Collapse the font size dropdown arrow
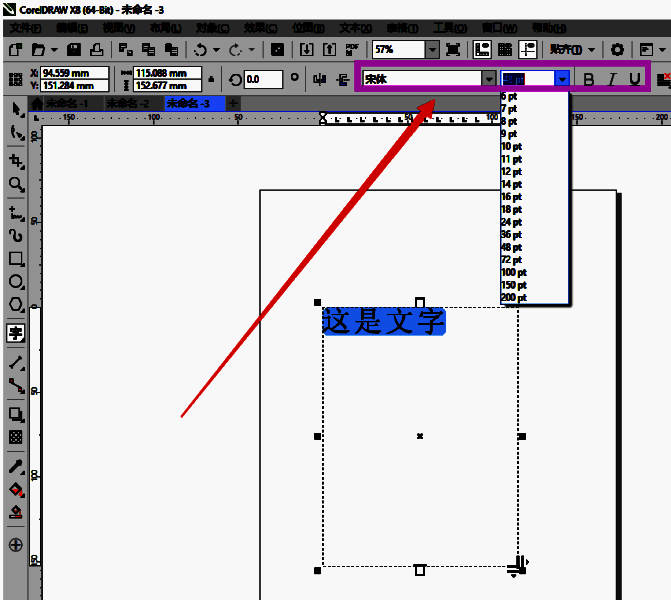This screenshot has height=600, width=671. pyautogui.click(x=563, y=79)
